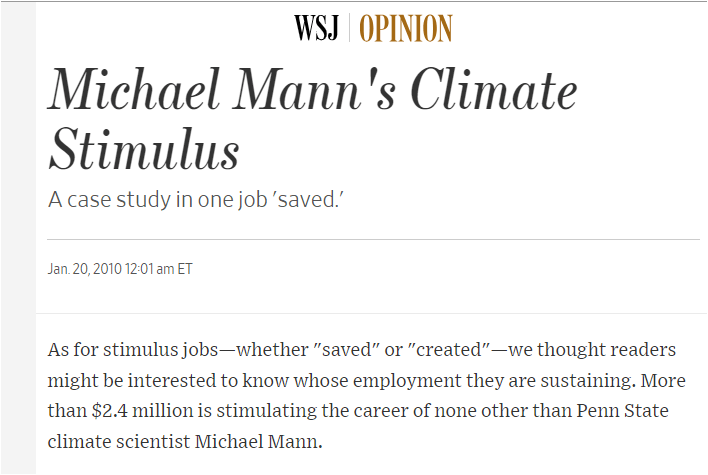Open the OPINION section link
The height and width of the screenshot is (475, 708).
[405, 28]
